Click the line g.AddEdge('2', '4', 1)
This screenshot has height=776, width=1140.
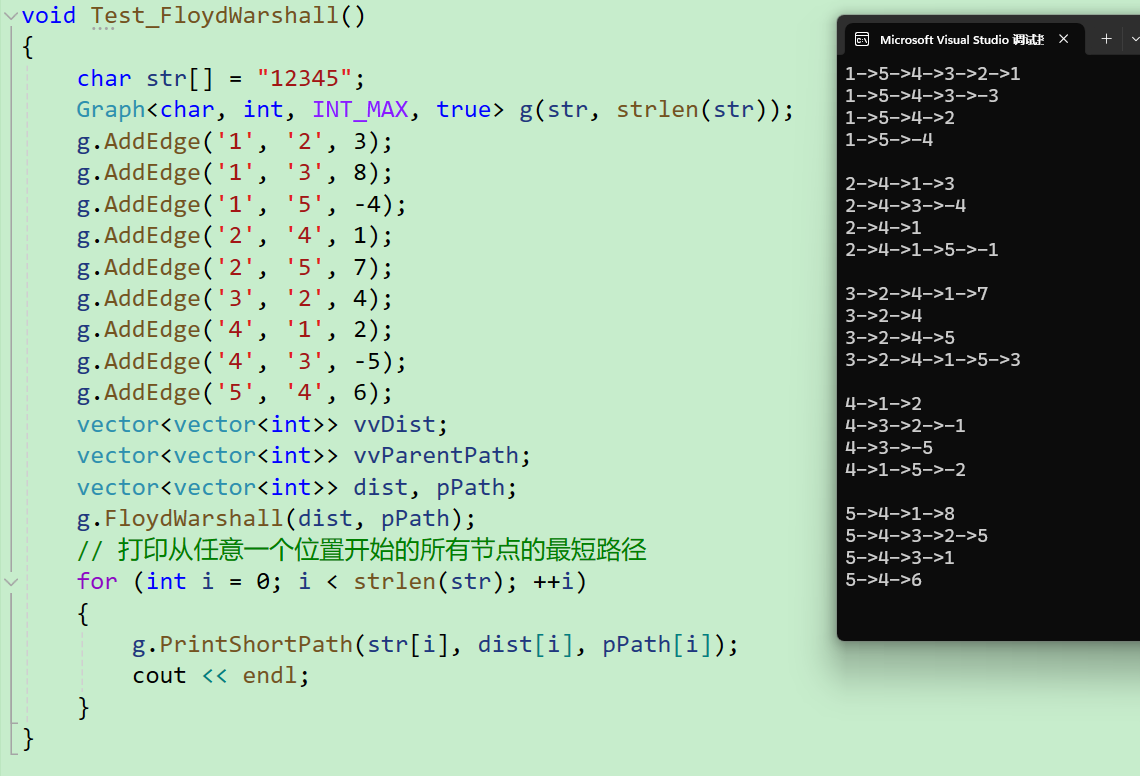(234, 235)
